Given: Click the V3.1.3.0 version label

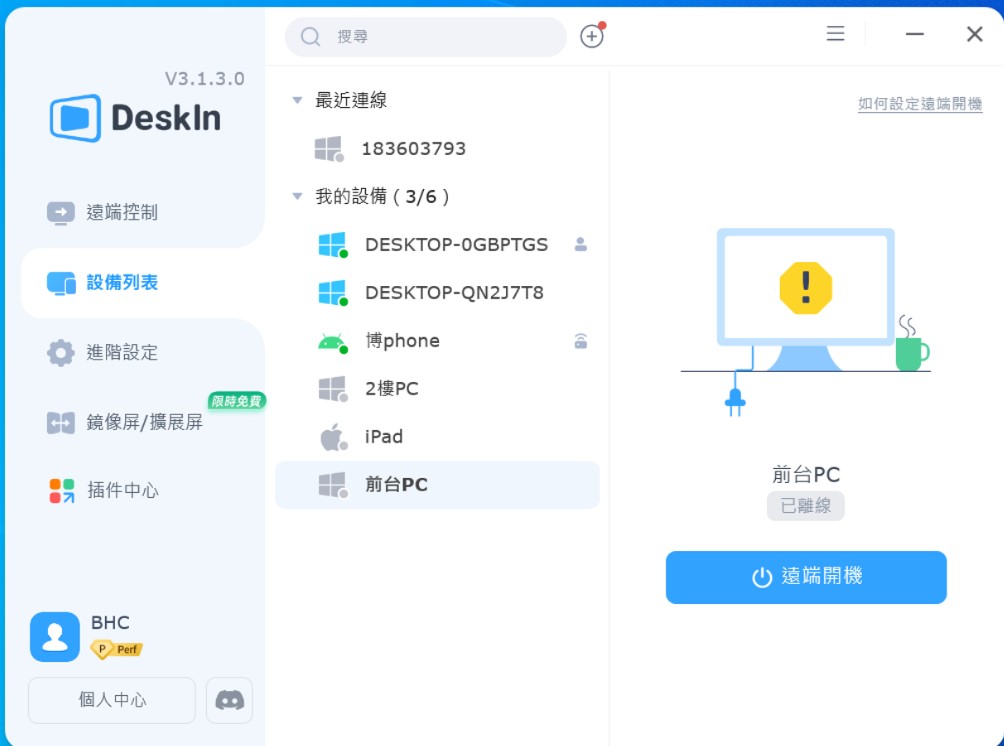Looking at the screenshot, I should pos(204,79).
